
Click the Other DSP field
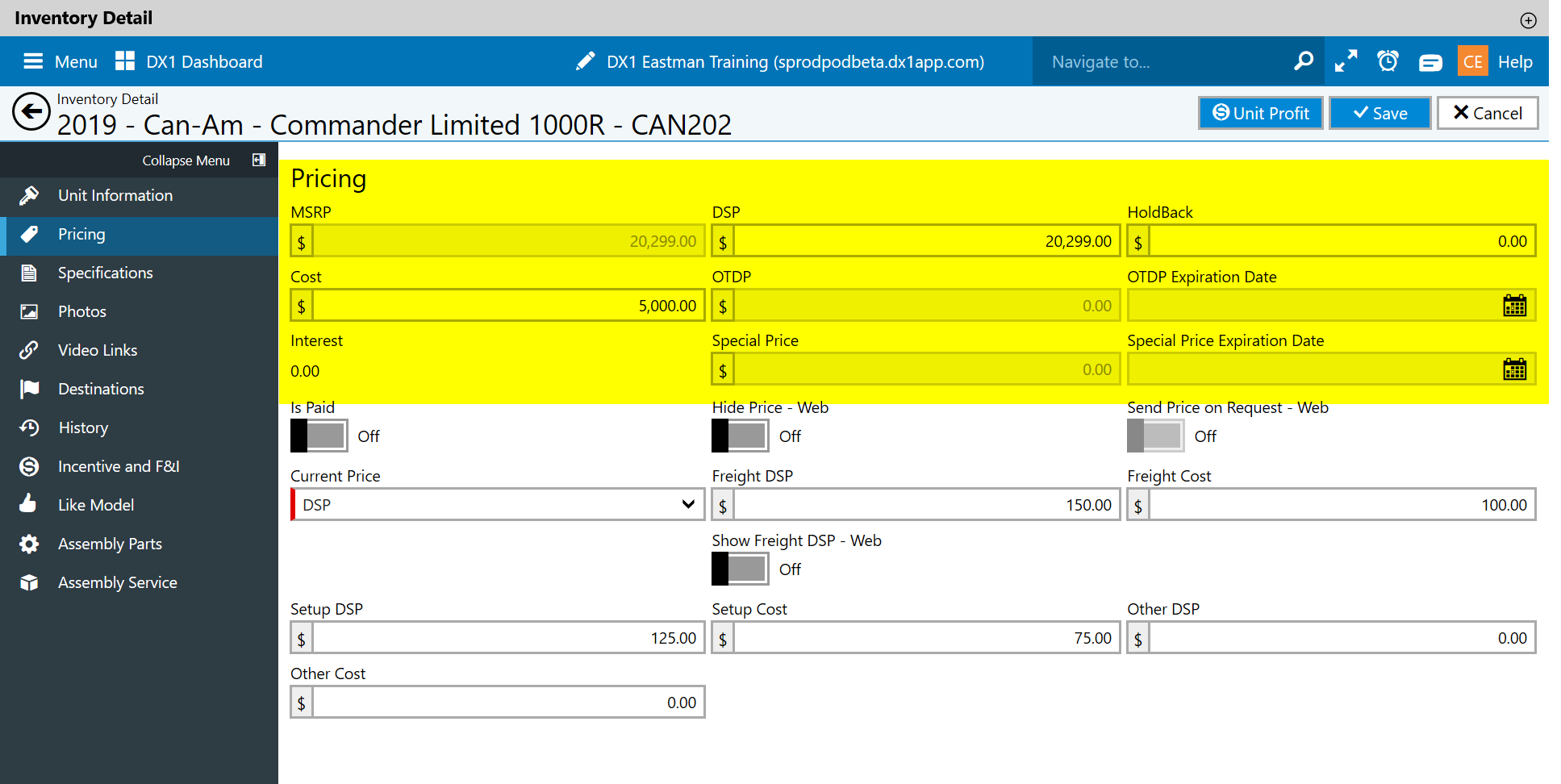[x=1342, y=638]
